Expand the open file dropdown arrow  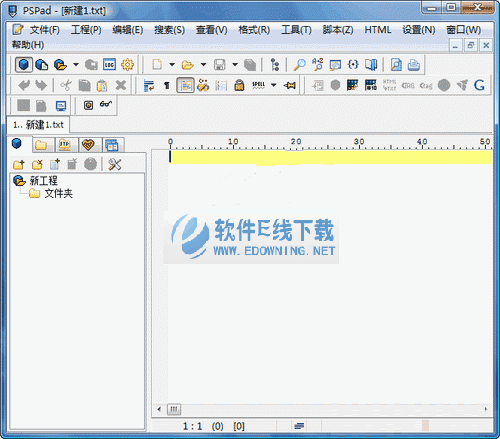tap(203, 65)
